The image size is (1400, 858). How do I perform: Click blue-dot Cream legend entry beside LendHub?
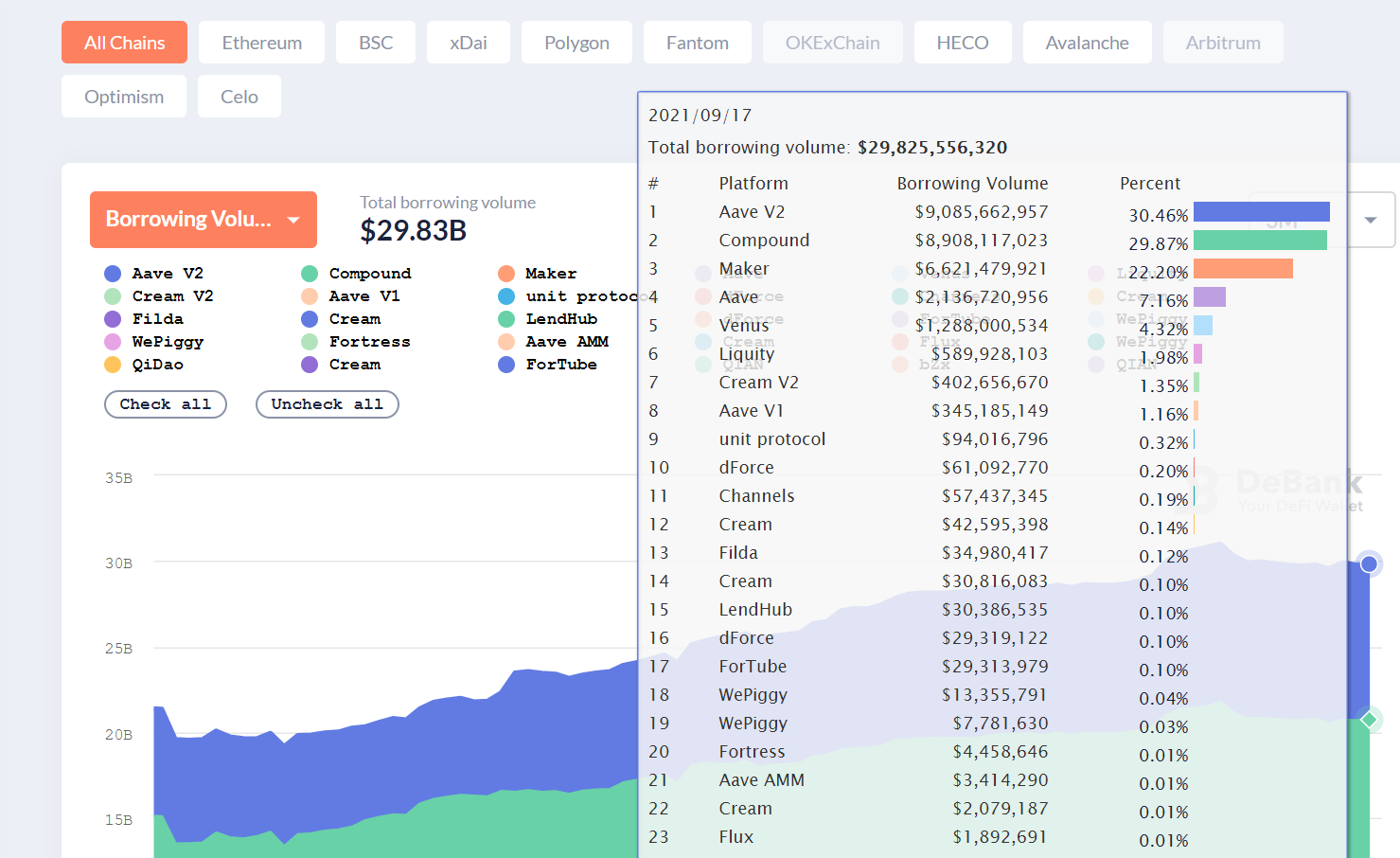[x=341, y=319]
